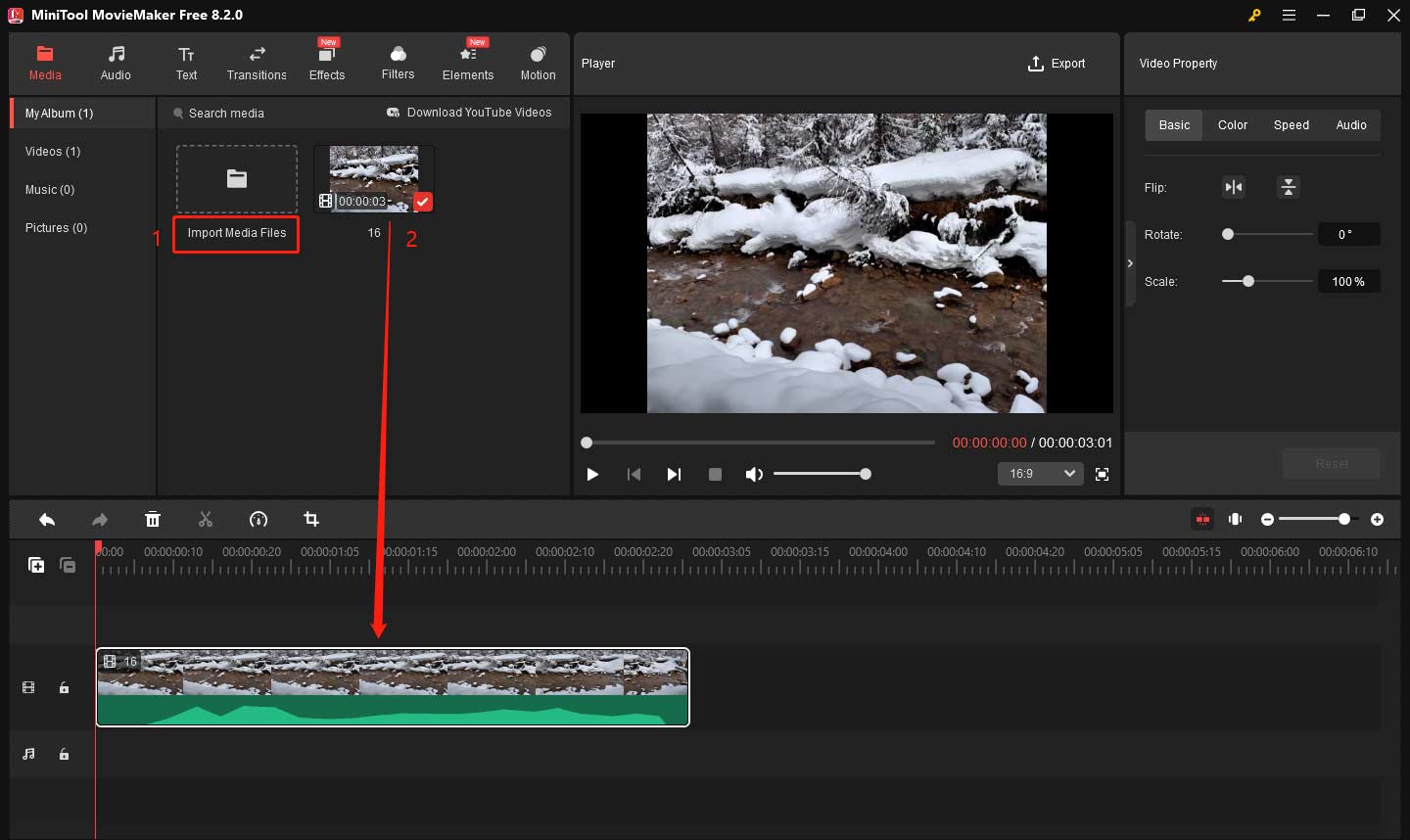Delete the selected clip
This screenshot has height=840, width=1410.
click(x=153, y=520)
